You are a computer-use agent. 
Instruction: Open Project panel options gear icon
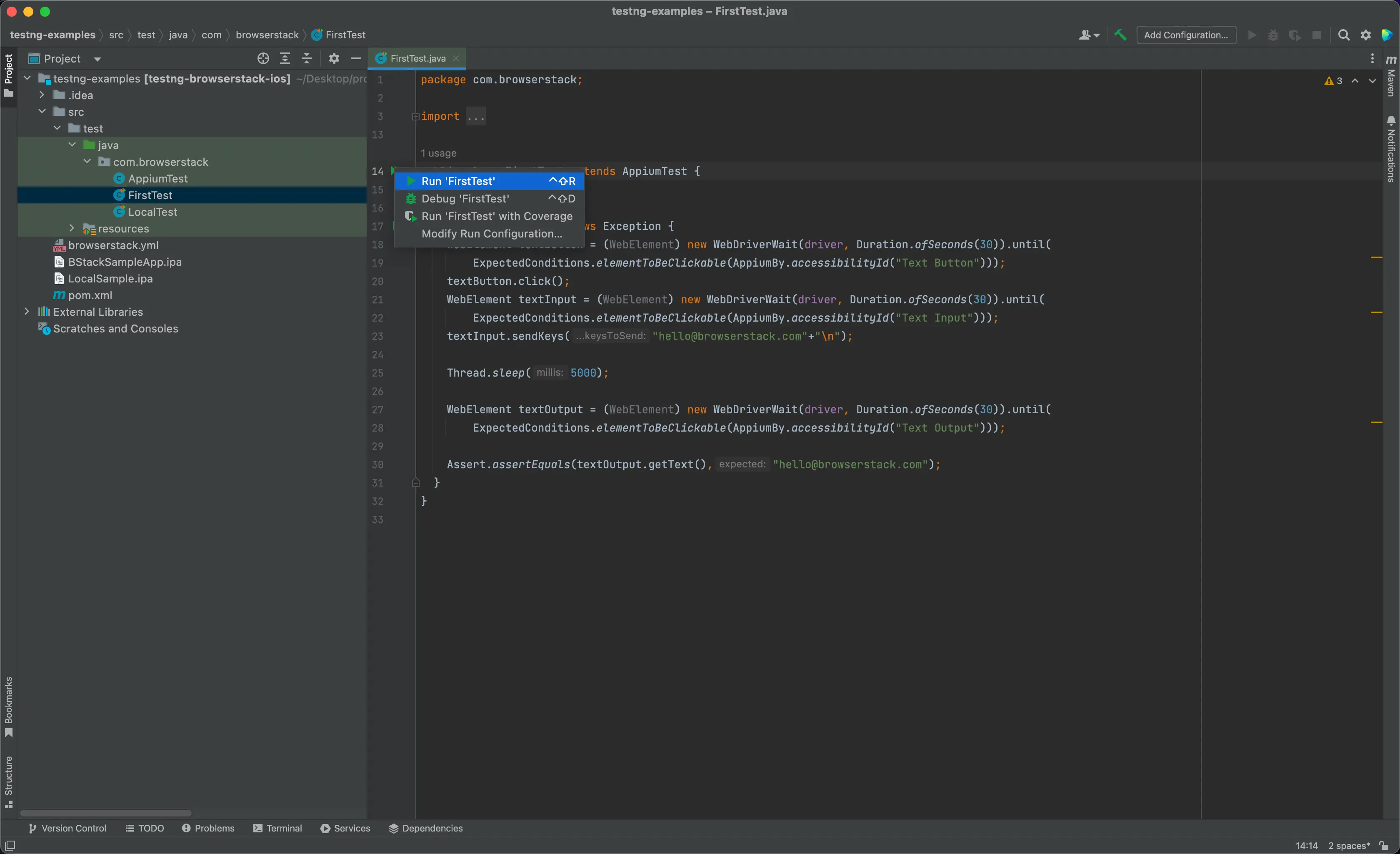pyautogui.click(x=334, y=58)
